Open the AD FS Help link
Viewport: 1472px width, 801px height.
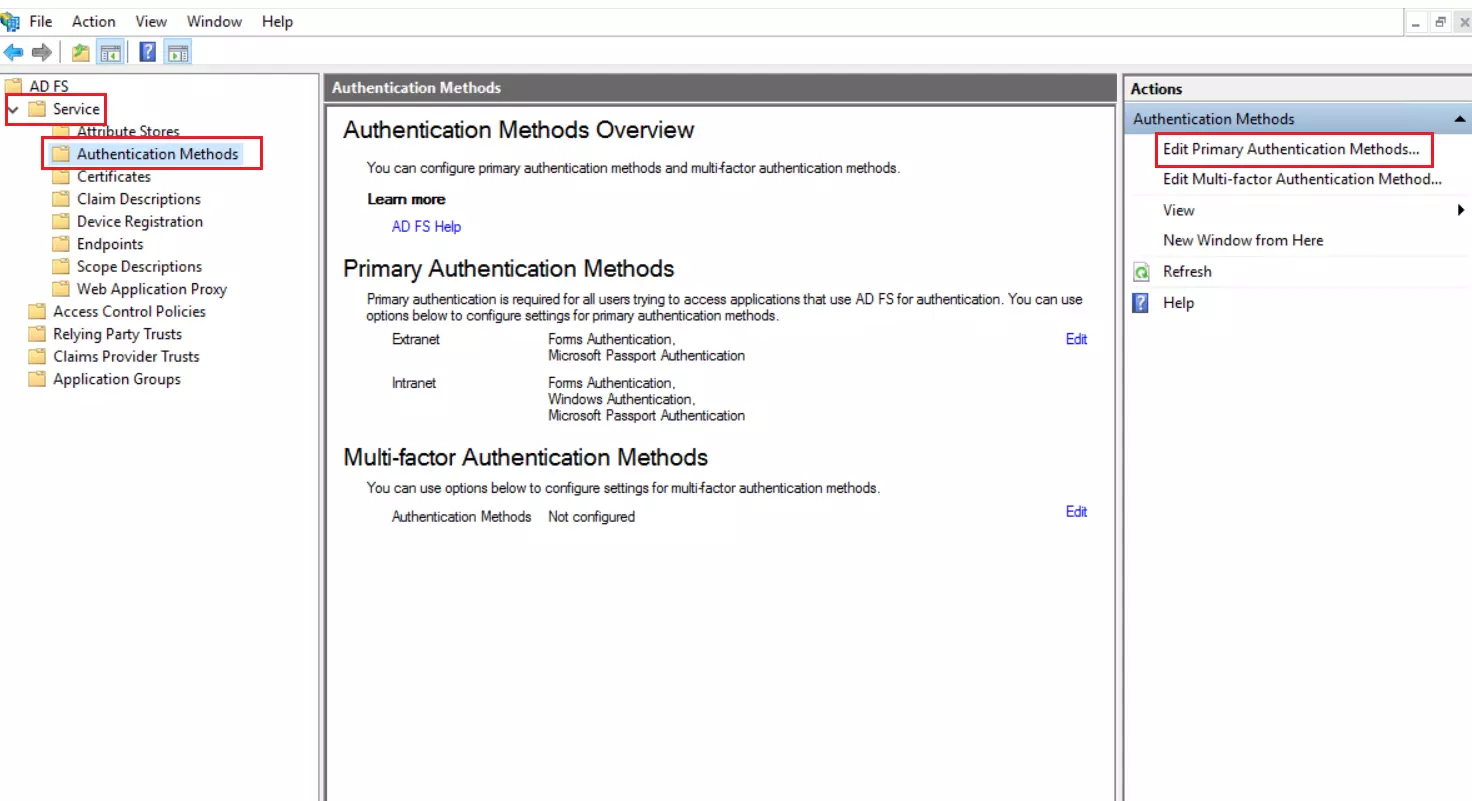pos(426,227)
